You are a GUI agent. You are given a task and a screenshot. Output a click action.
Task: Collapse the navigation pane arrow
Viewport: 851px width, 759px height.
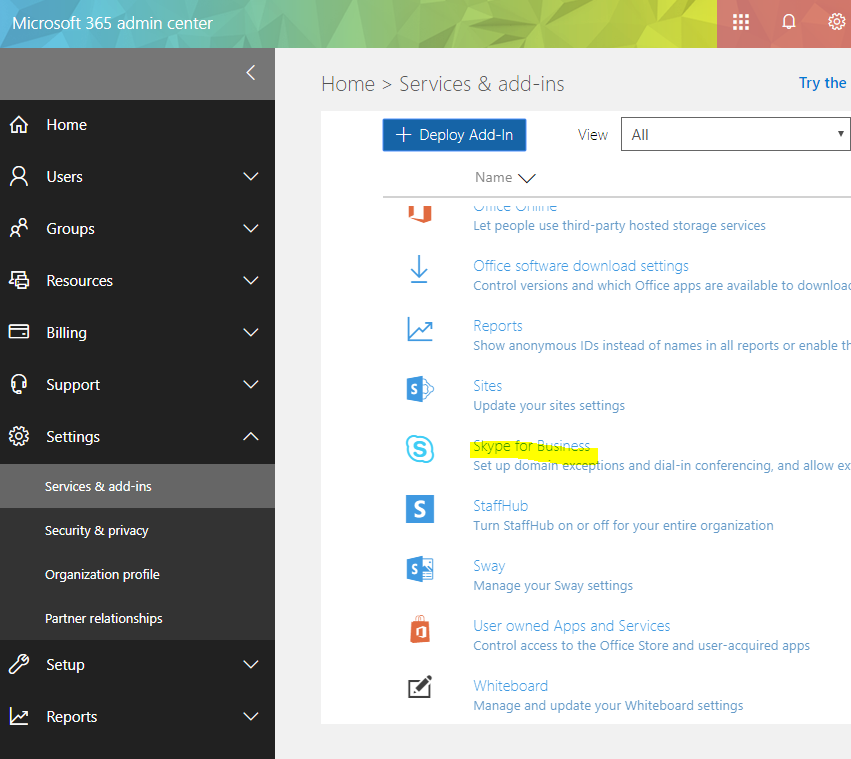point(251,73)
